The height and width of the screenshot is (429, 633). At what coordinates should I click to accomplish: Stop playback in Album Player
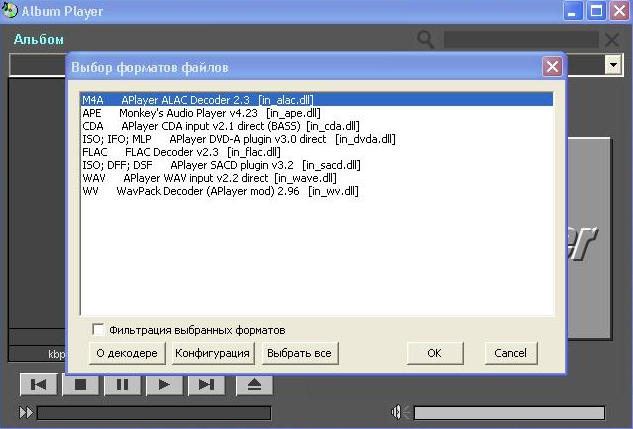[80, 384]
